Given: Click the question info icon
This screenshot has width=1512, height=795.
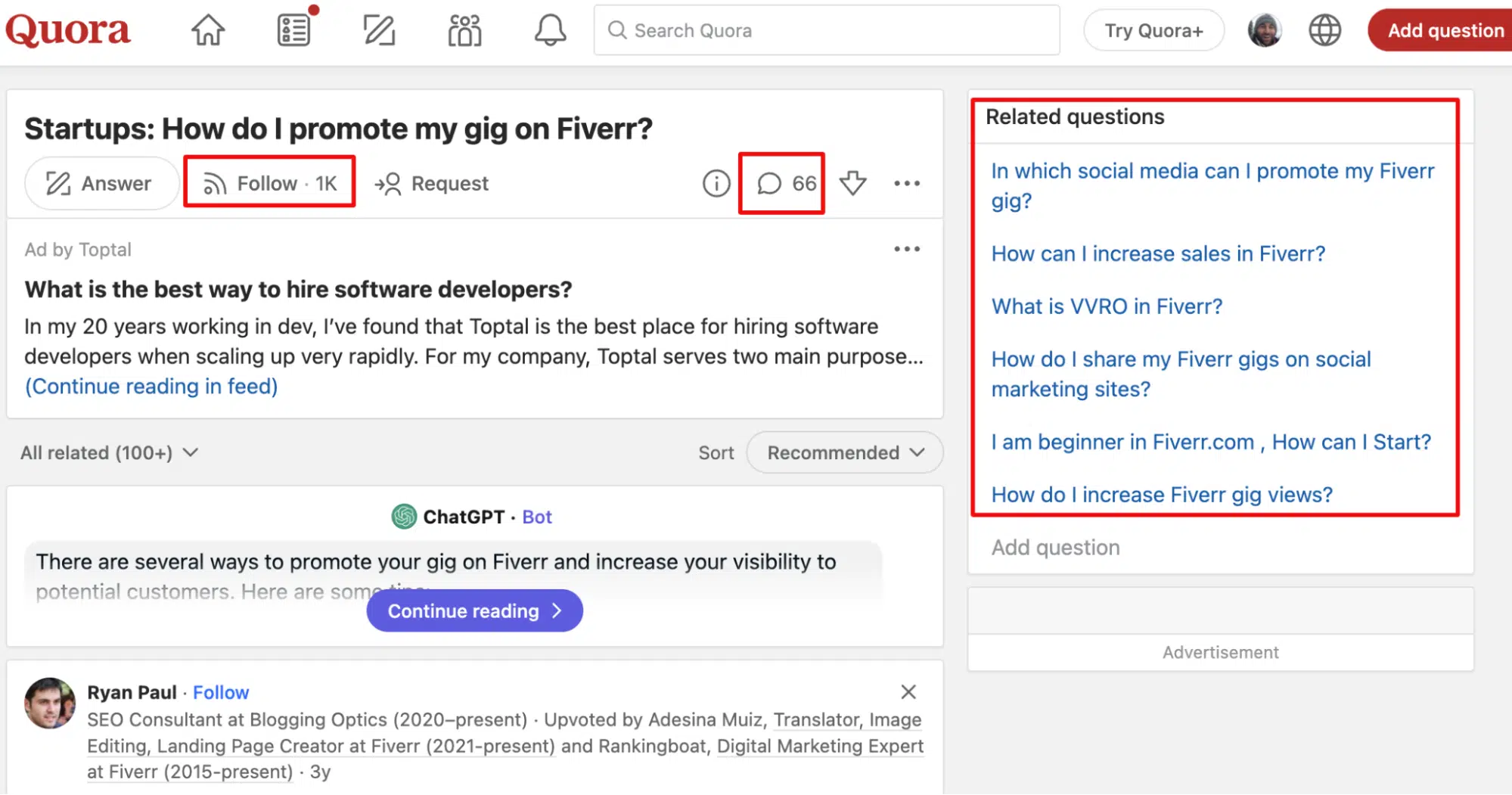Looking at the screenshot, I should click(x=716, y=183).
